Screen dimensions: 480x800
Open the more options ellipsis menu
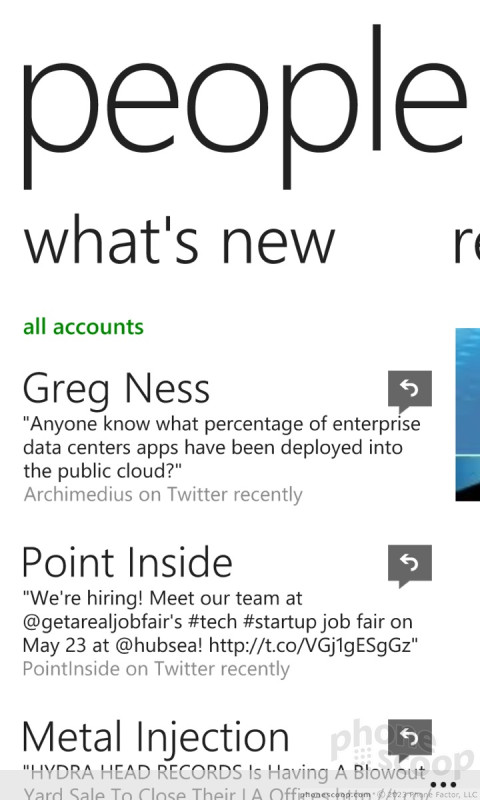[x=443, y=785]
